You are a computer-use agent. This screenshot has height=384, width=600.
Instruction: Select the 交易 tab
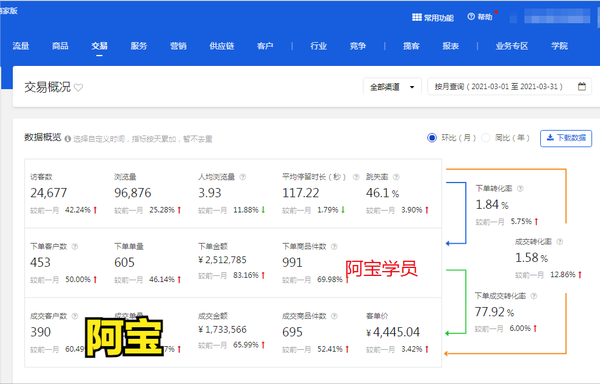tap(99, 46)
